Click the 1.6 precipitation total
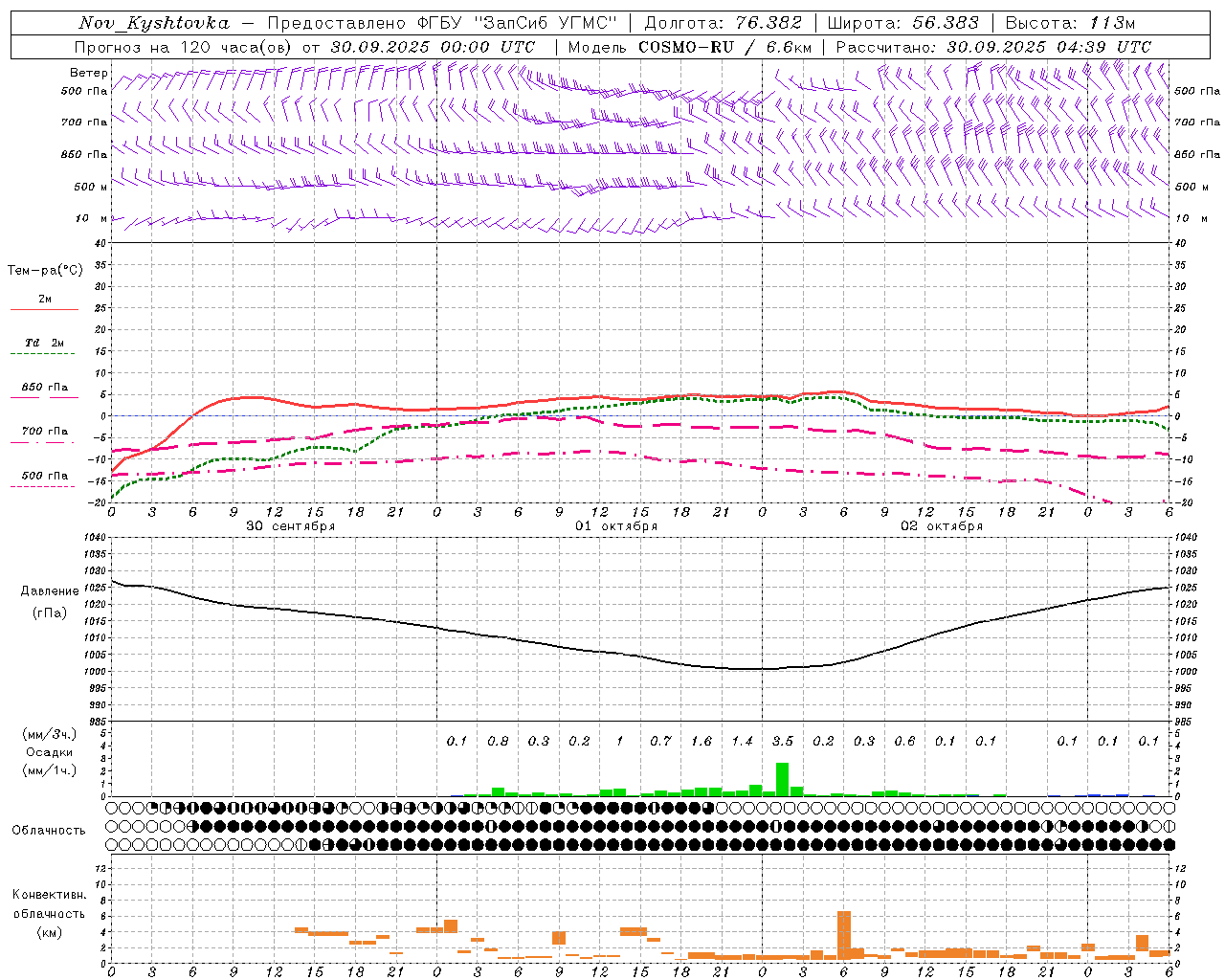The image size is (1225, 980). point(701,741)
